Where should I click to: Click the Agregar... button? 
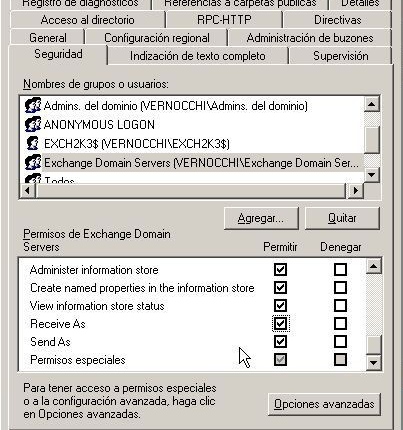(x=261, y=218)
